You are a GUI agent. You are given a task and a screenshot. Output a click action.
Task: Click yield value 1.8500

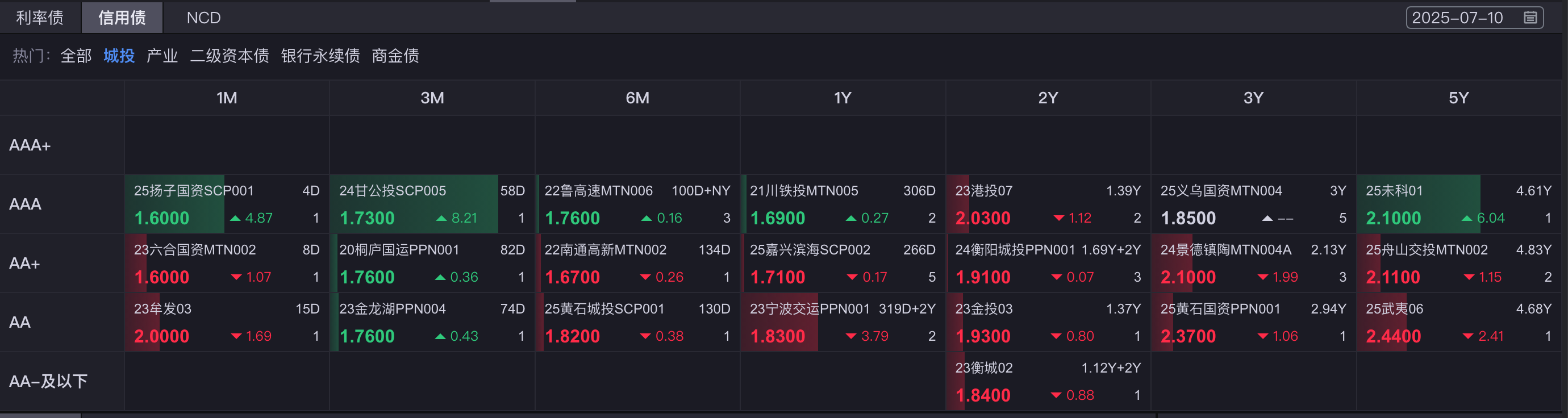(x=1187, y=219)
